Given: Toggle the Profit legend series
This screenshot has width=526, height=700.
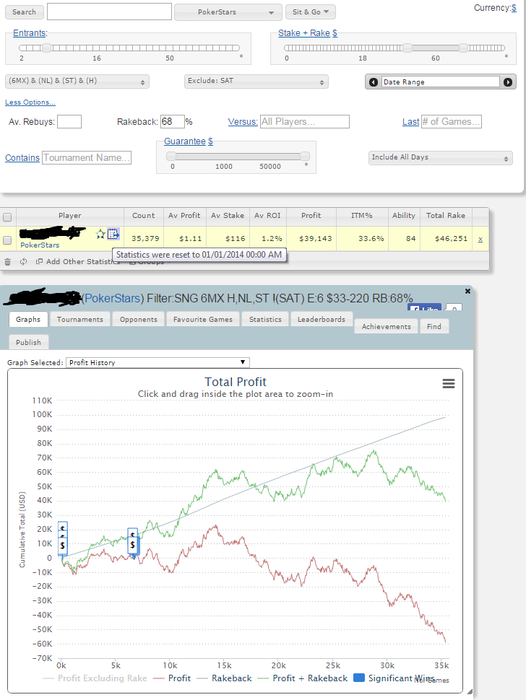Looking at the screenshot, I should tap(172, 678).
